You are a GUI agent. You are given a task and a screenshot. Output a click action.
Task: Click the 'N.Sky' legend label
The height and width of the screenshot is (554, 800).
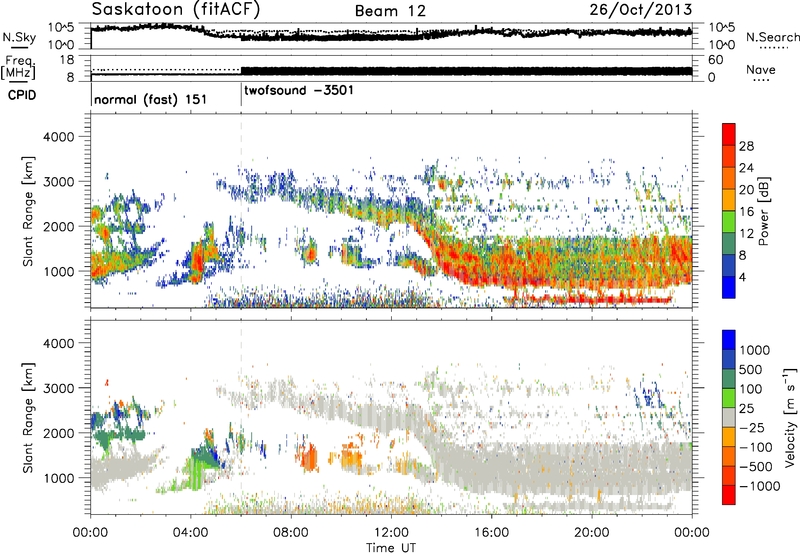[x=19, y=37]
